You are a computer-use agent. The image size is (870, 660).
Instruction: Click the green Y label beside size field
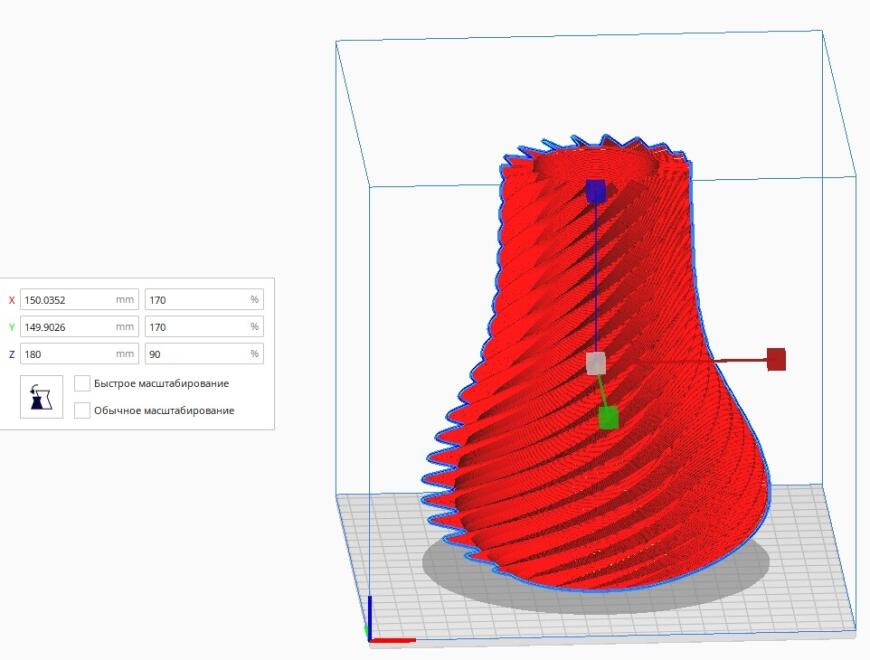pos(12,327)
